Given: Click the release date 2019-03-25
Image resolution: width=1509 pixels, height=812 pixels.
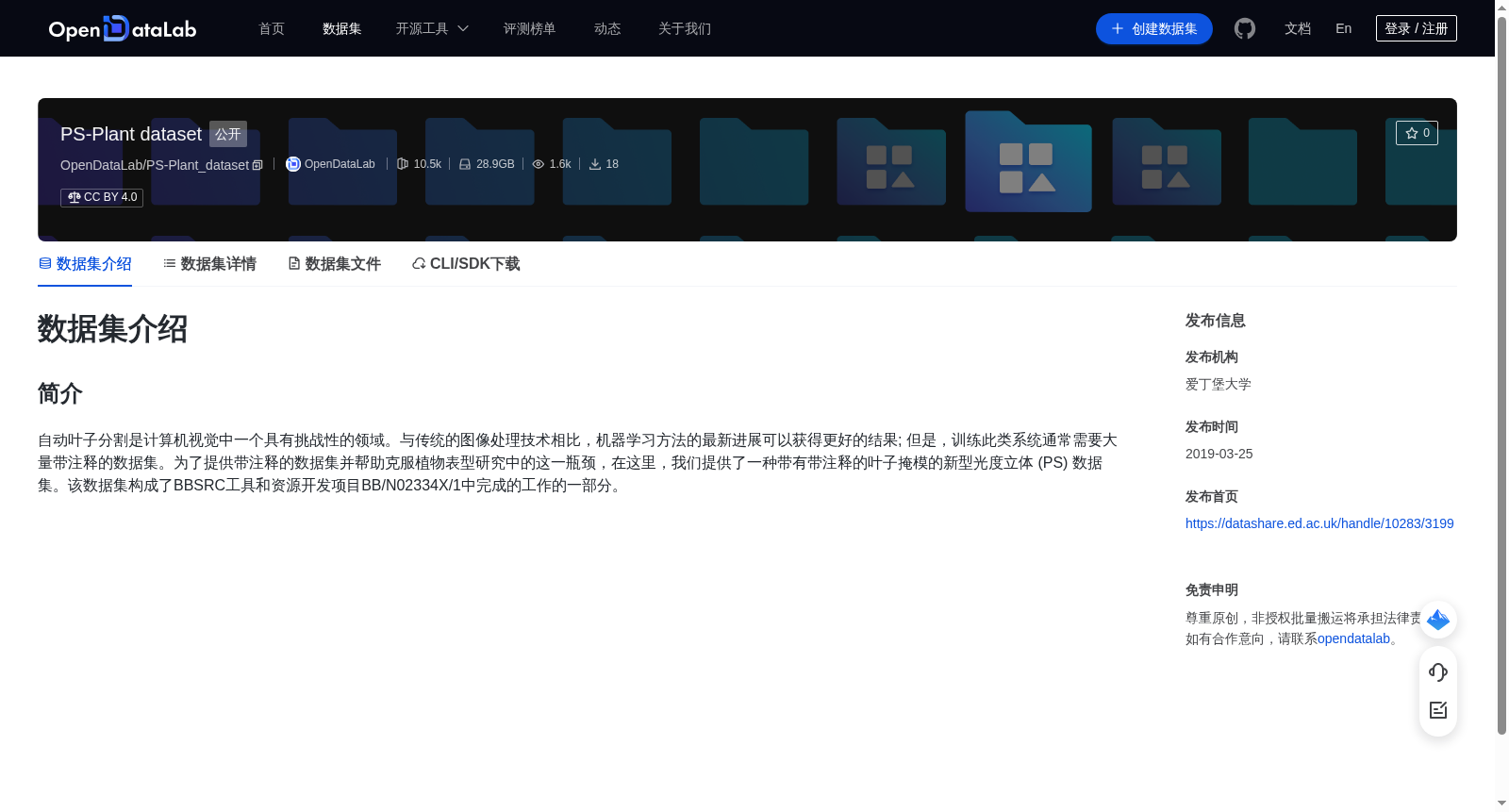Looking at the screenshot, I should [1219, 454].
